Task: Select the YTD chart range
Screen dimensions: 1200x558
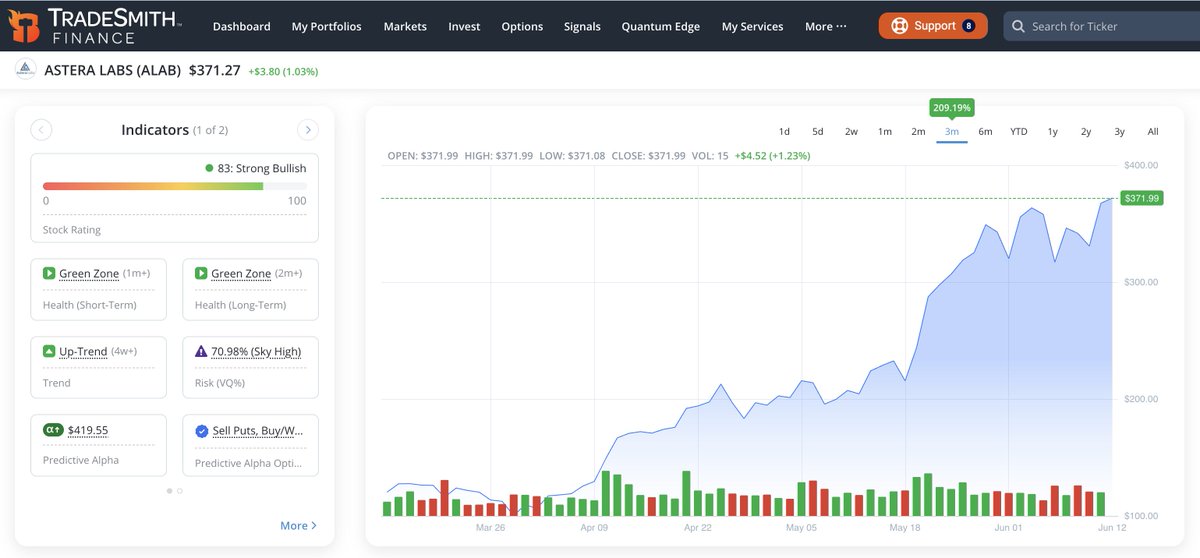Action: point(1019,131)
